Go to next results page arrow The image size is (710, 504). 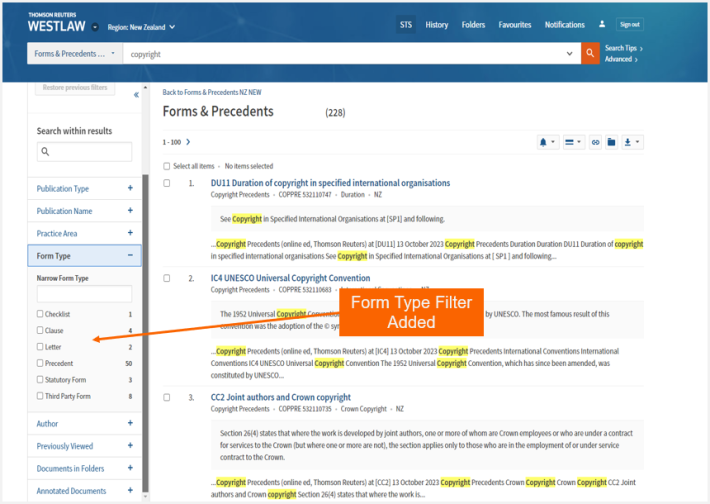(x=188, y=142)
